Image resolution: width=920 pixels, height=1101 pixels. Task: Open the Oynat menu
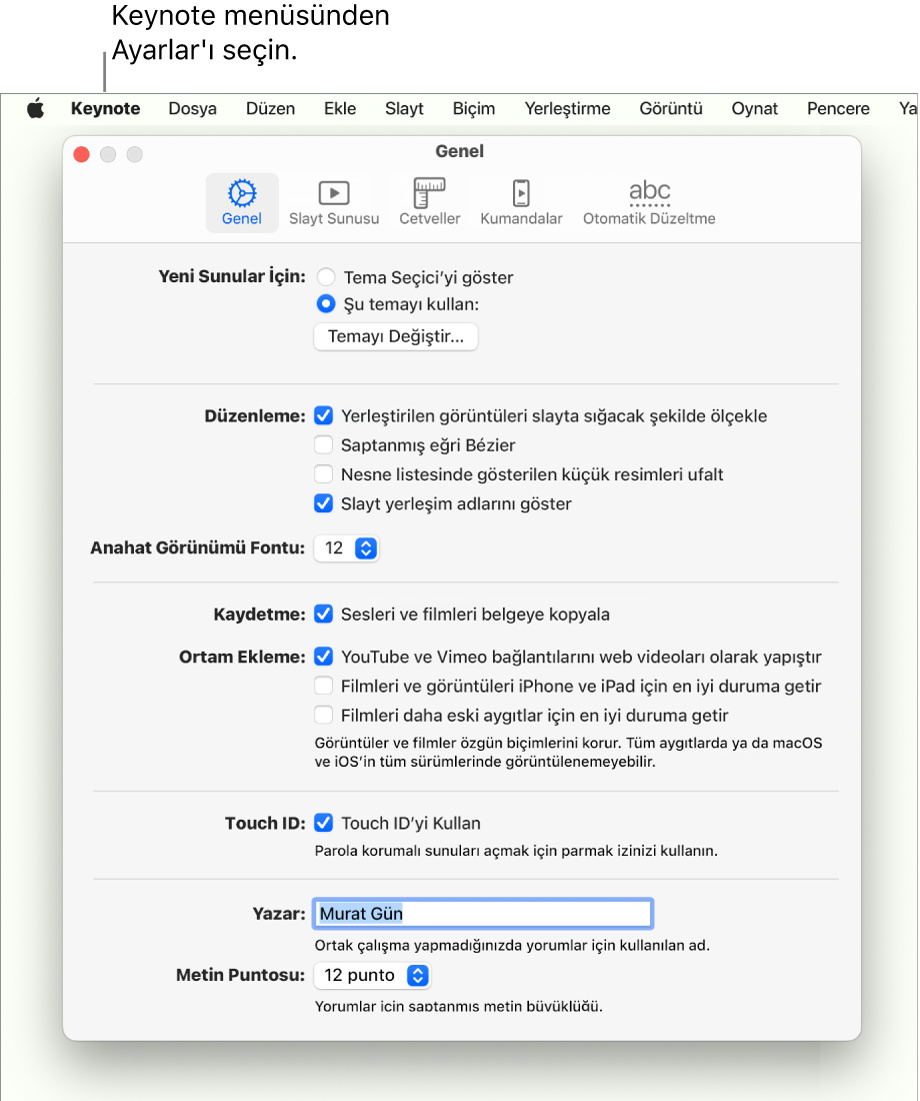coord(755,109)
